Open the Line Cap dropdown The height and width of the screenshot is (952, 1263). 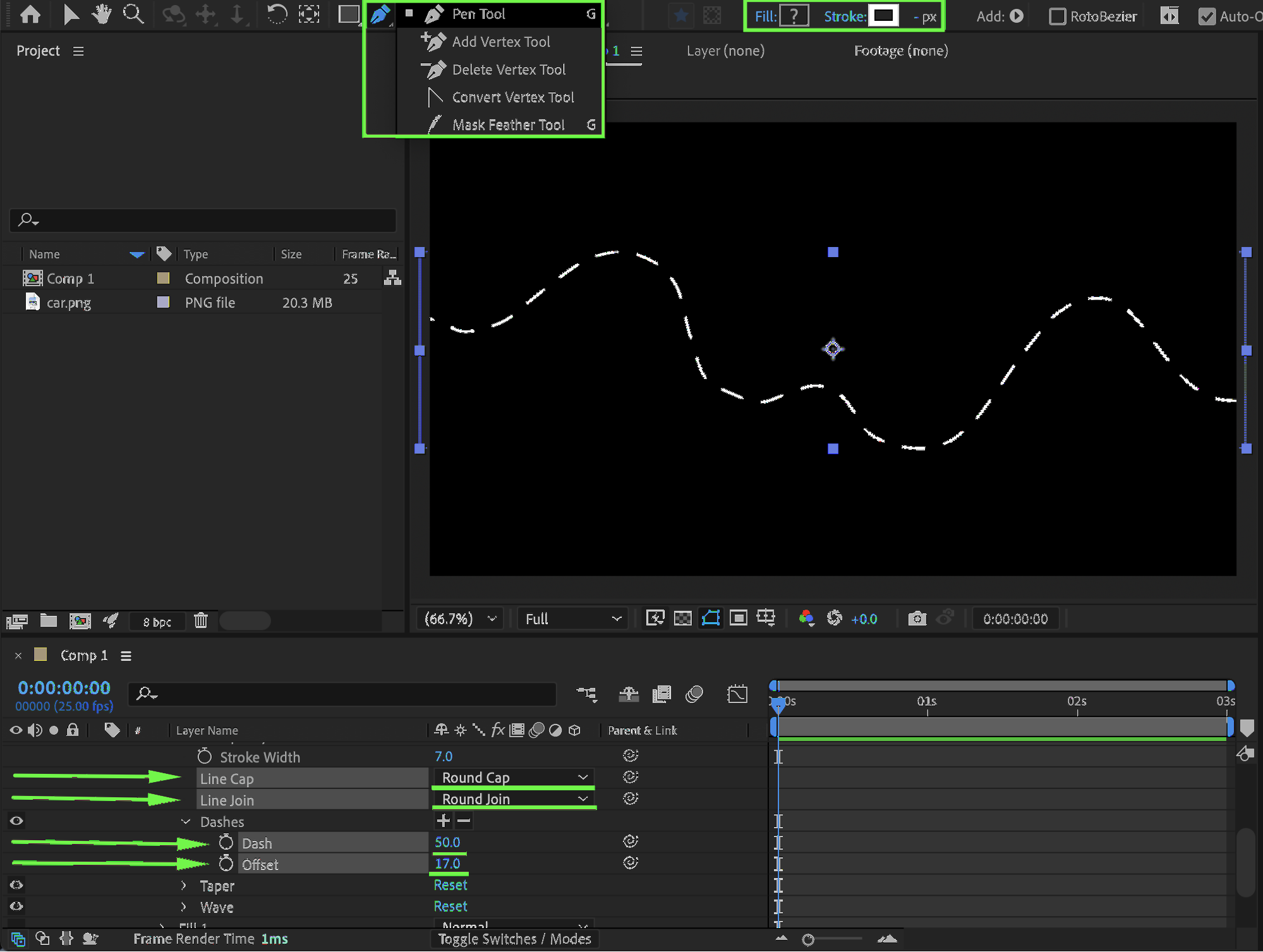point(514,778)
